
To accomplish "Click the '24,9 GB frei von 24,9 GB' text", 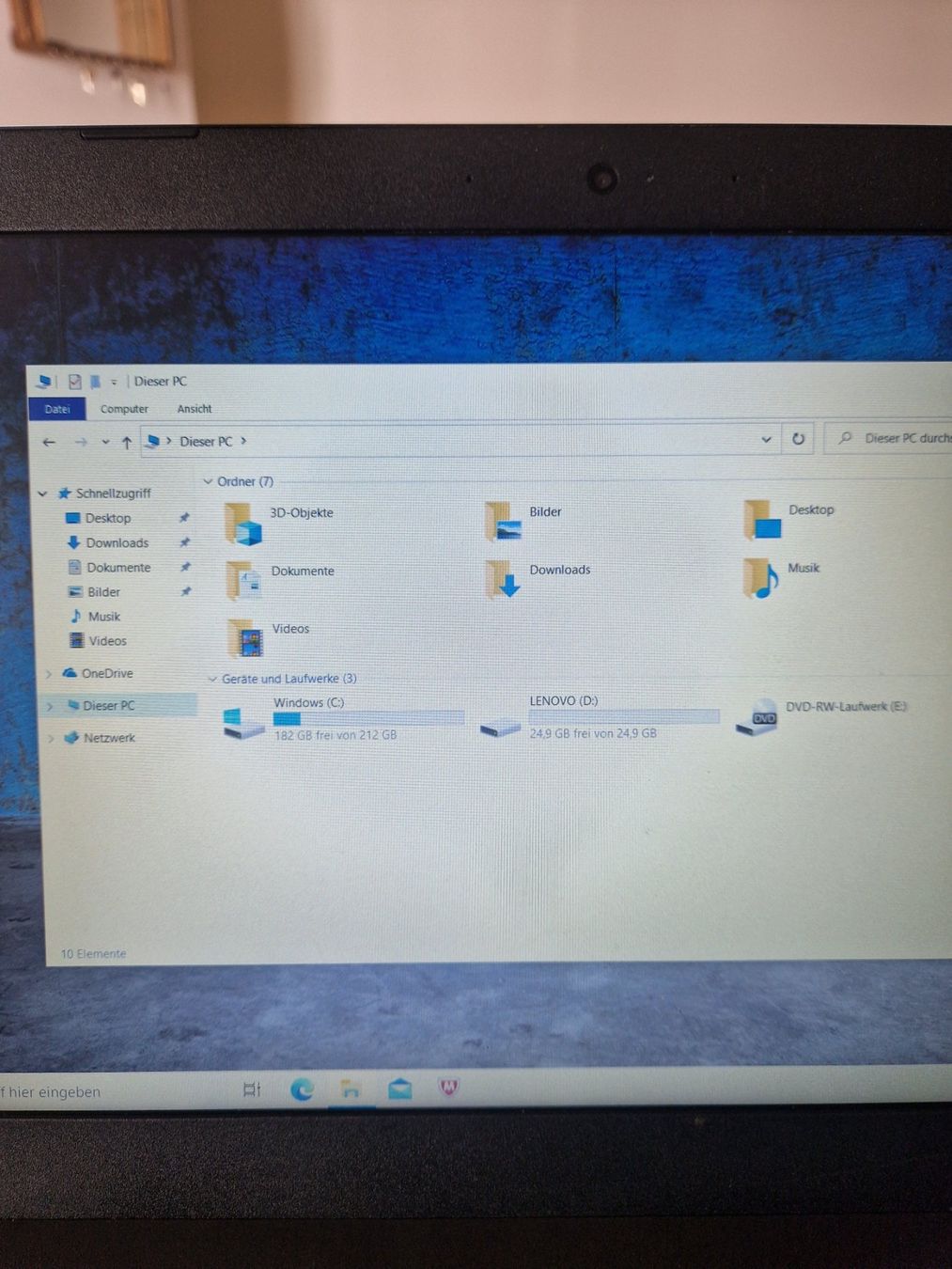I will click(593, 733).
